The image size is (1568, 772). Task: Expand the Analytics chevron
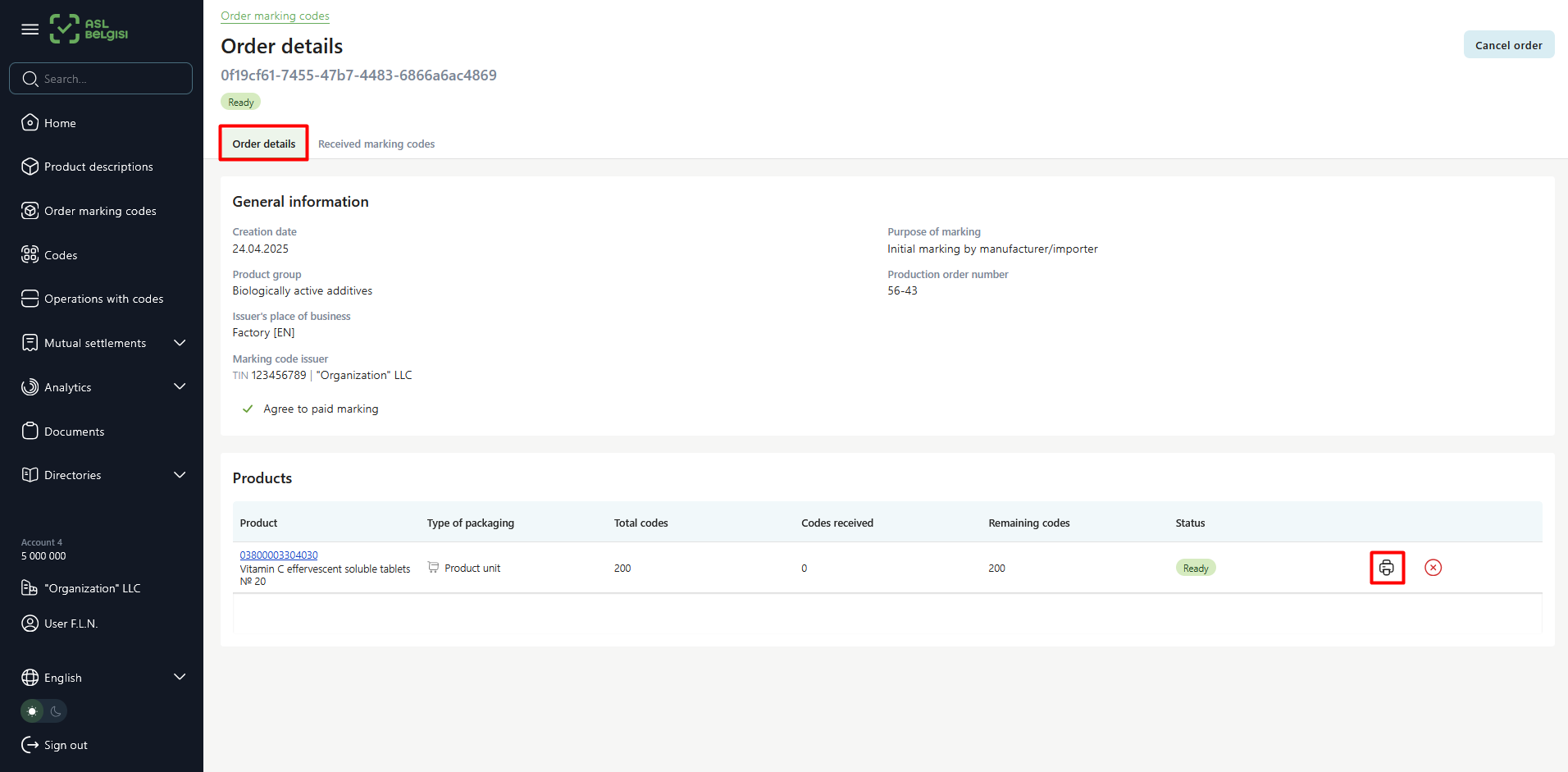[x=180, y=386]
